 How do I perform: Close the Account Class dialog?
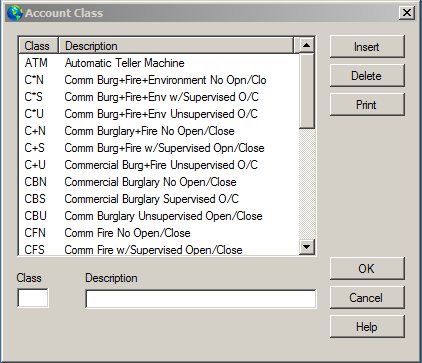point(407,13)
